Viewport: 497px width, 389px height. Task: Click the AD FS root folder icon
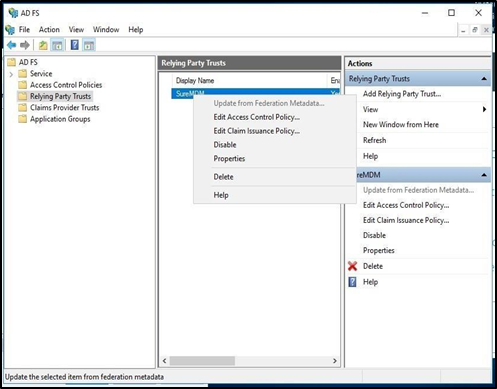pos(12,62)
